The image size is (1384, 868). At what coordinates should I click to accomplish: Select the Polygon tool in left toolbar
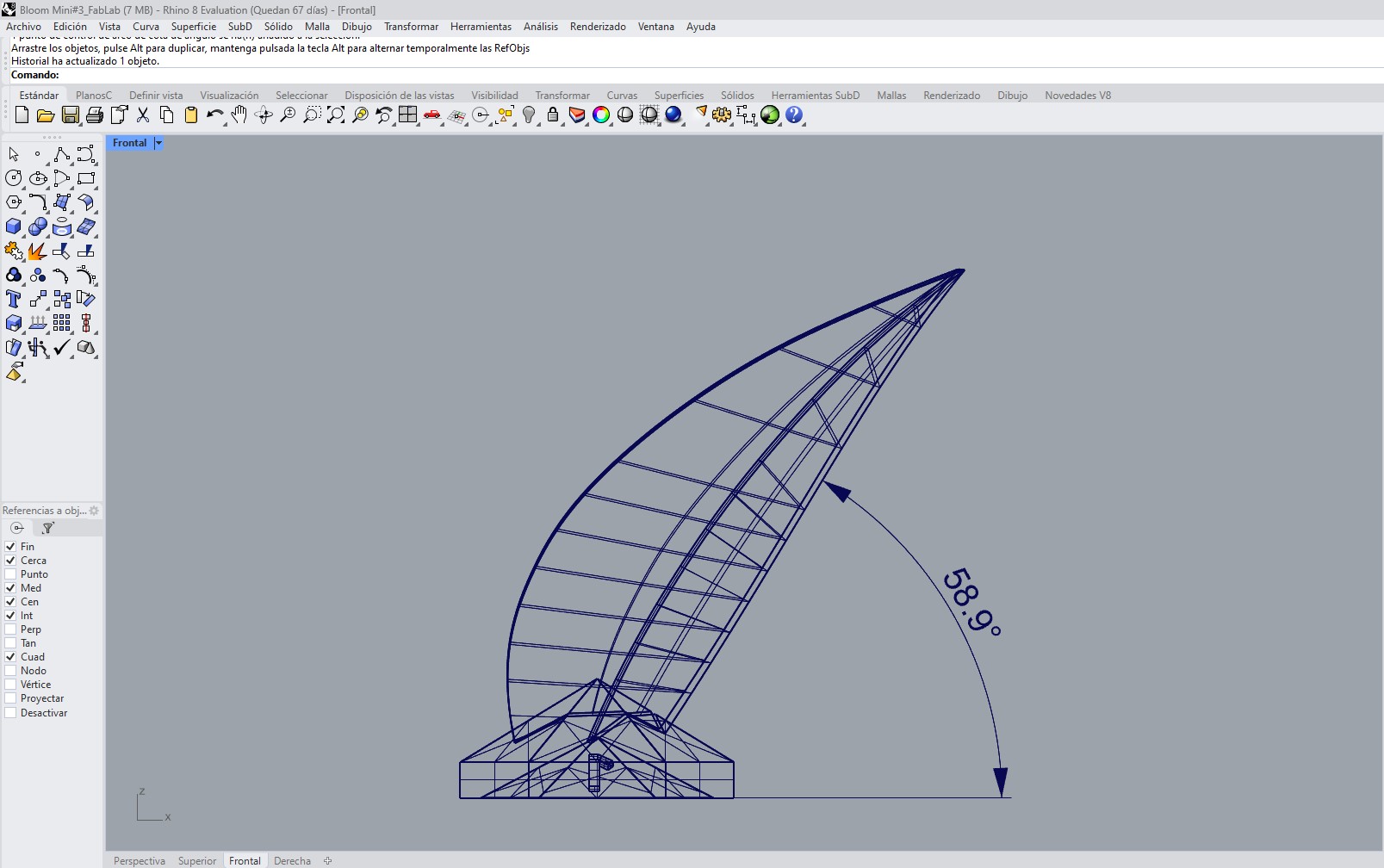click(x=14, y=202)
